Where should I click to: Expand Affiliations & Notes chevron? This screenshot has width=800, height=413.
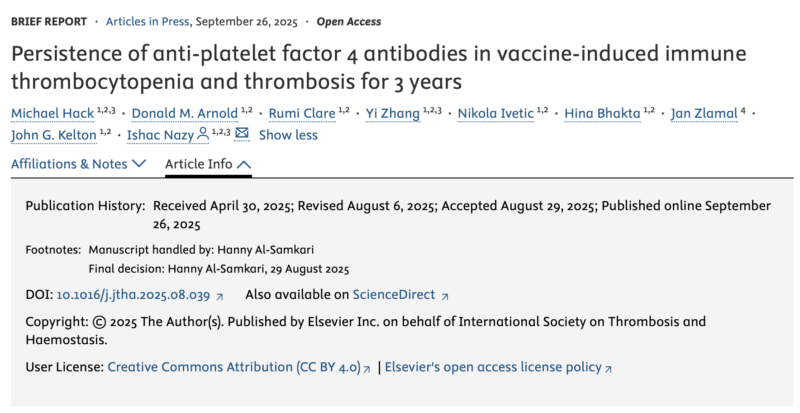139,163
